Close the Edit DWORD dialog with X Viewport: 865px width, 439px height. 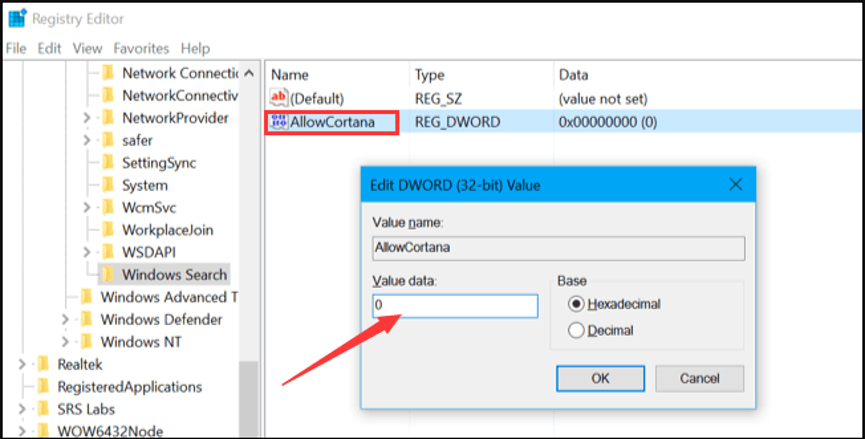(x=735, y=185)
